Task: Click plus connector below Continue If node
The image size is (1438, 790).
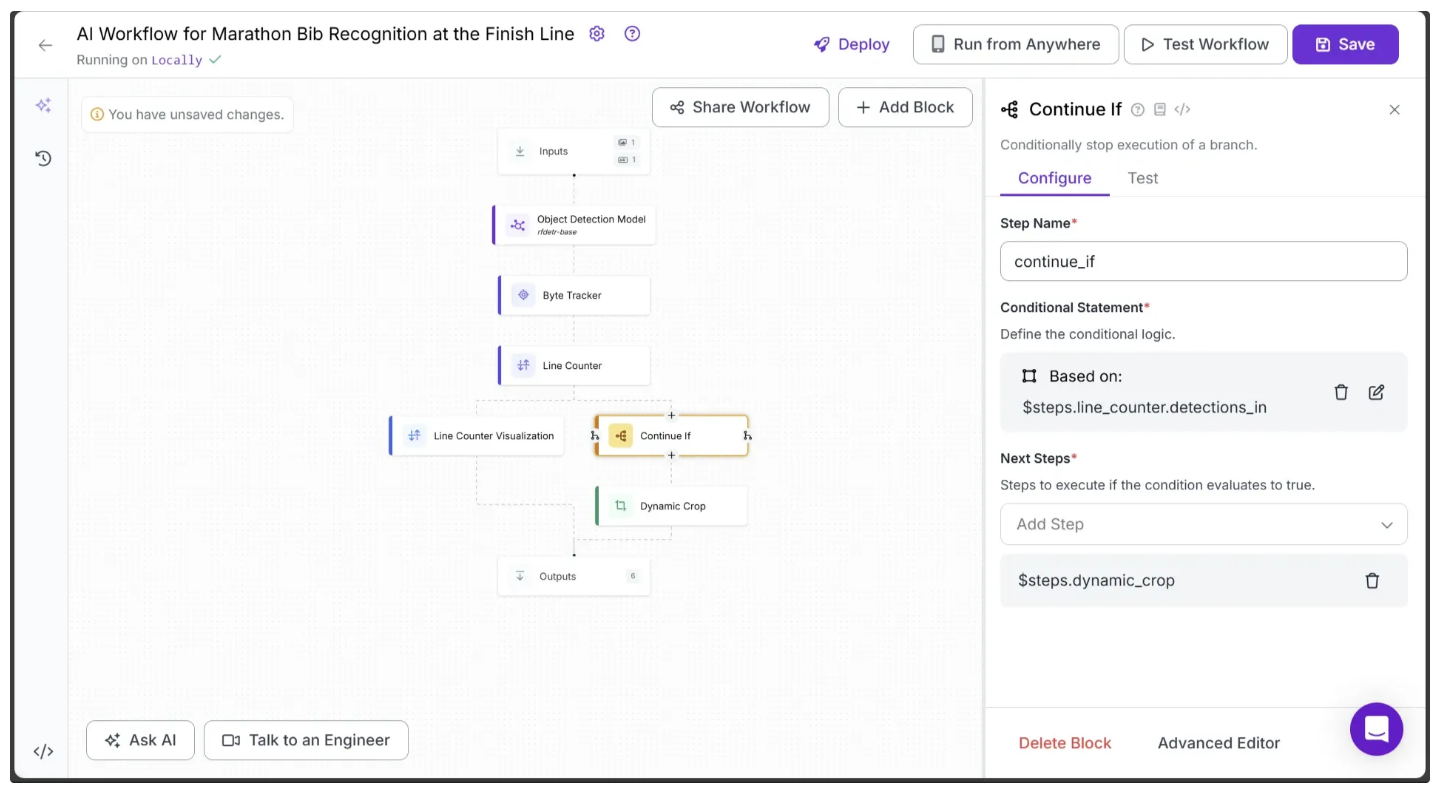Action: (671, 456)
